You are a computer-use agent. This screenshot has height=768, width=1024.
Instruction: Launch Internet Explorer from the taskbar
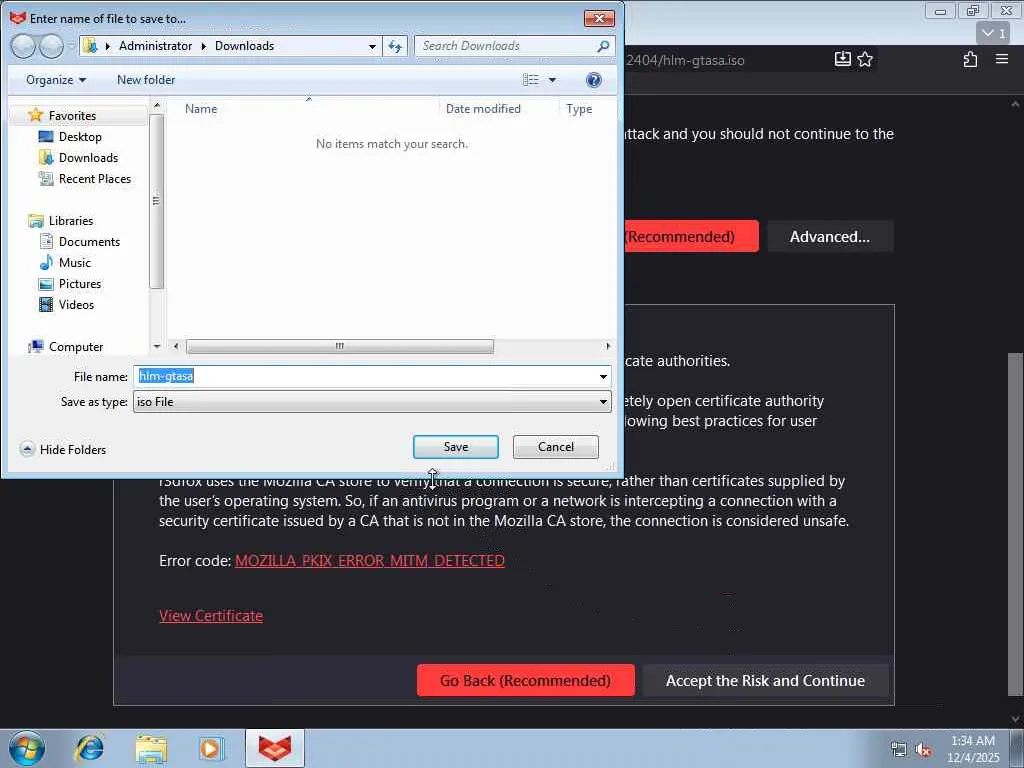89,748
